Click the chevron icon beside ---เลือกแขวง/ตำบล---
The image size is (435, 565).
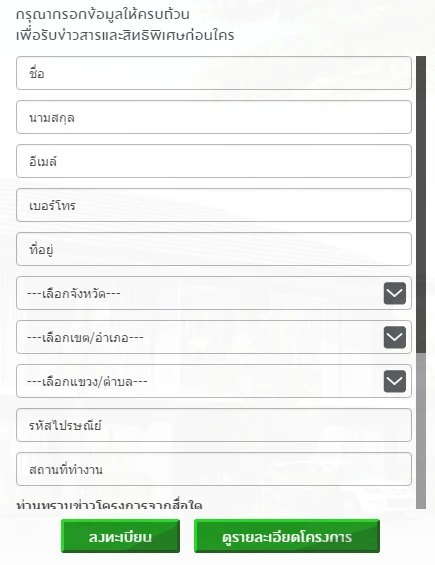395,381
